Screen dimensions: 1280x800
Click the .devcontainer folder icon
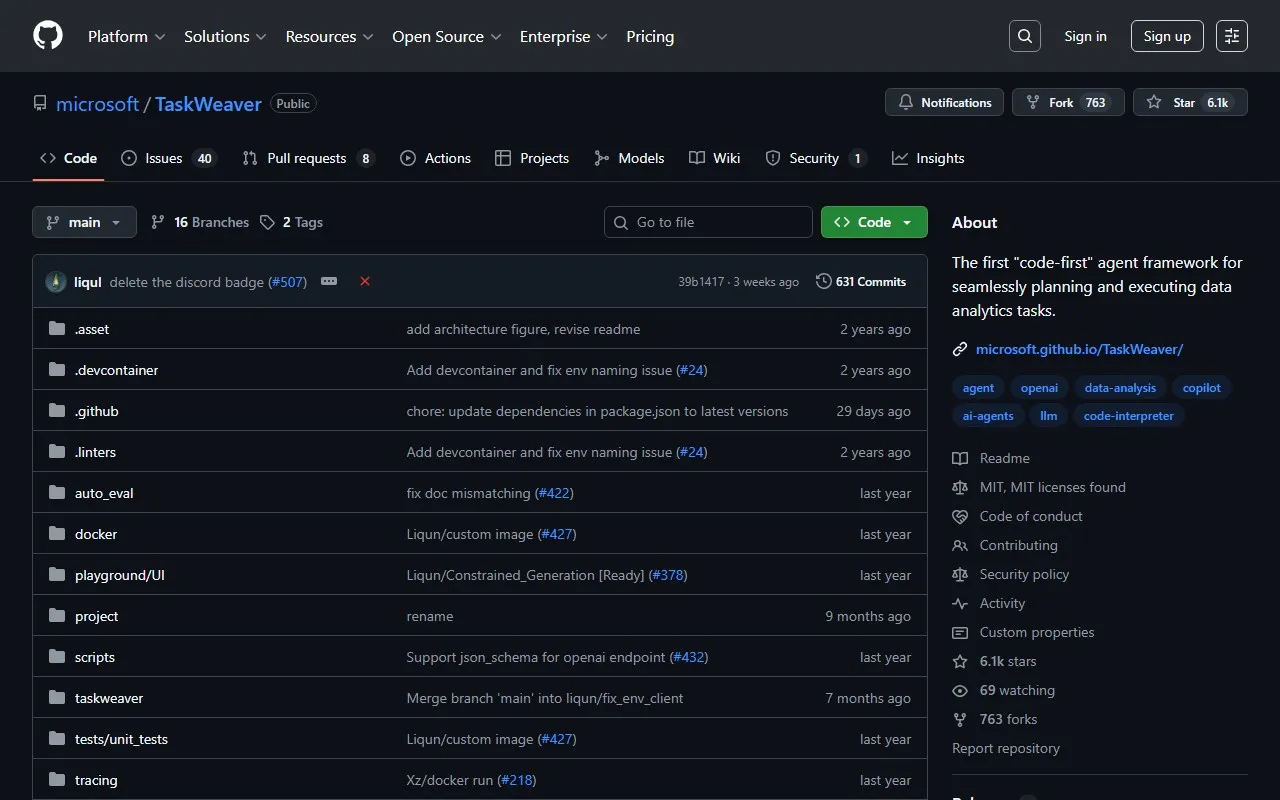pyautogui.click(x=57, y=370)
